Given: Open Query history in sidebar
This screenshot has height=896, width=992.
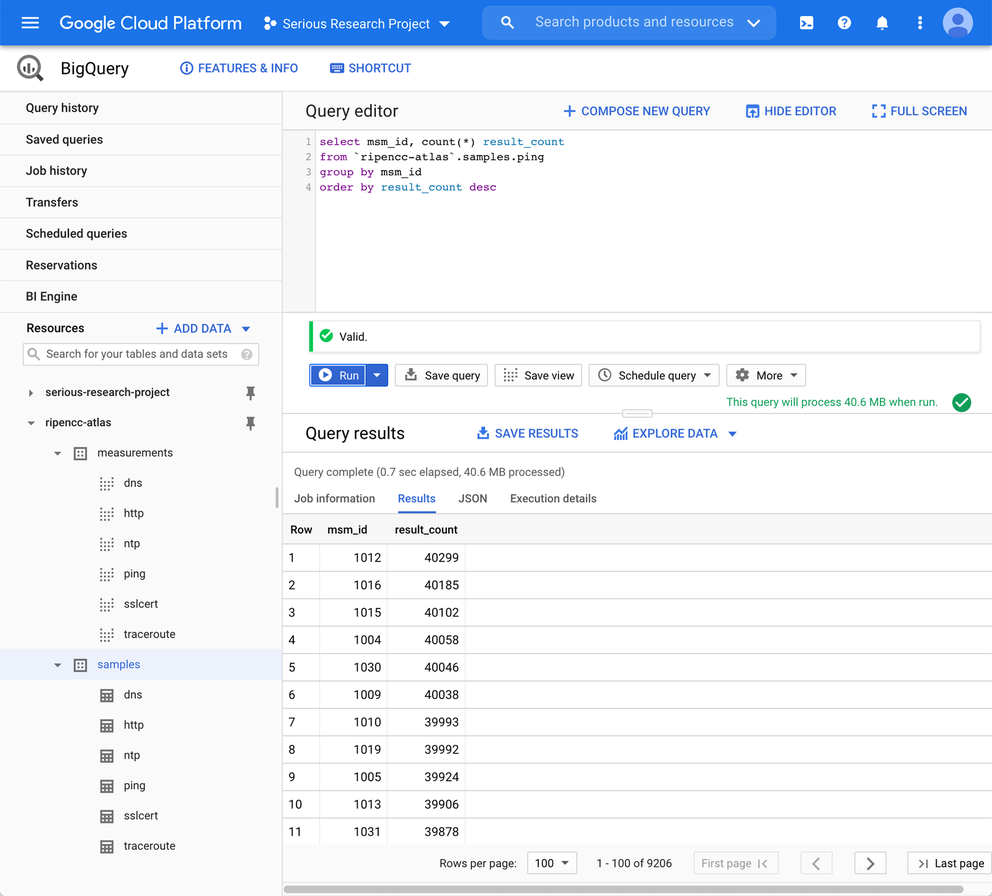Looking at the screenshot, I should coord(140,108).
